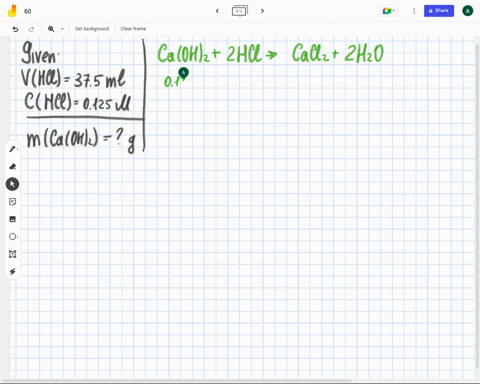Select the Circle shape tool
This screenshot has height=384, width=480.
(x=13, y=237)
